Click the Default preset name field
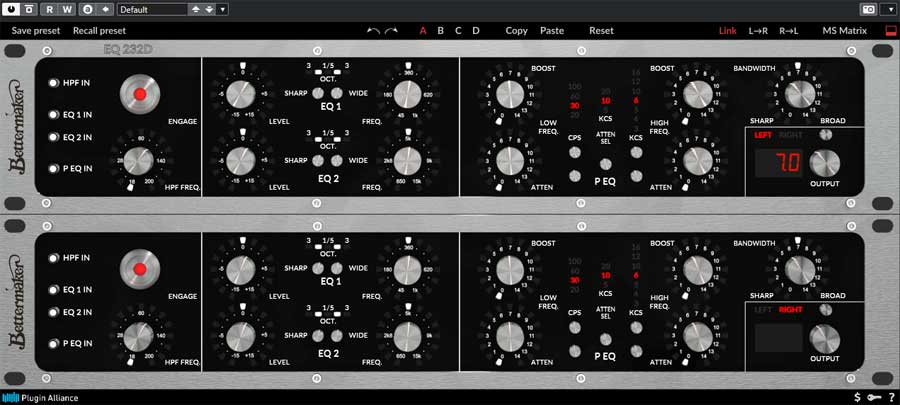The height and width of the screenshot is (405, 900). pos(152,9)
